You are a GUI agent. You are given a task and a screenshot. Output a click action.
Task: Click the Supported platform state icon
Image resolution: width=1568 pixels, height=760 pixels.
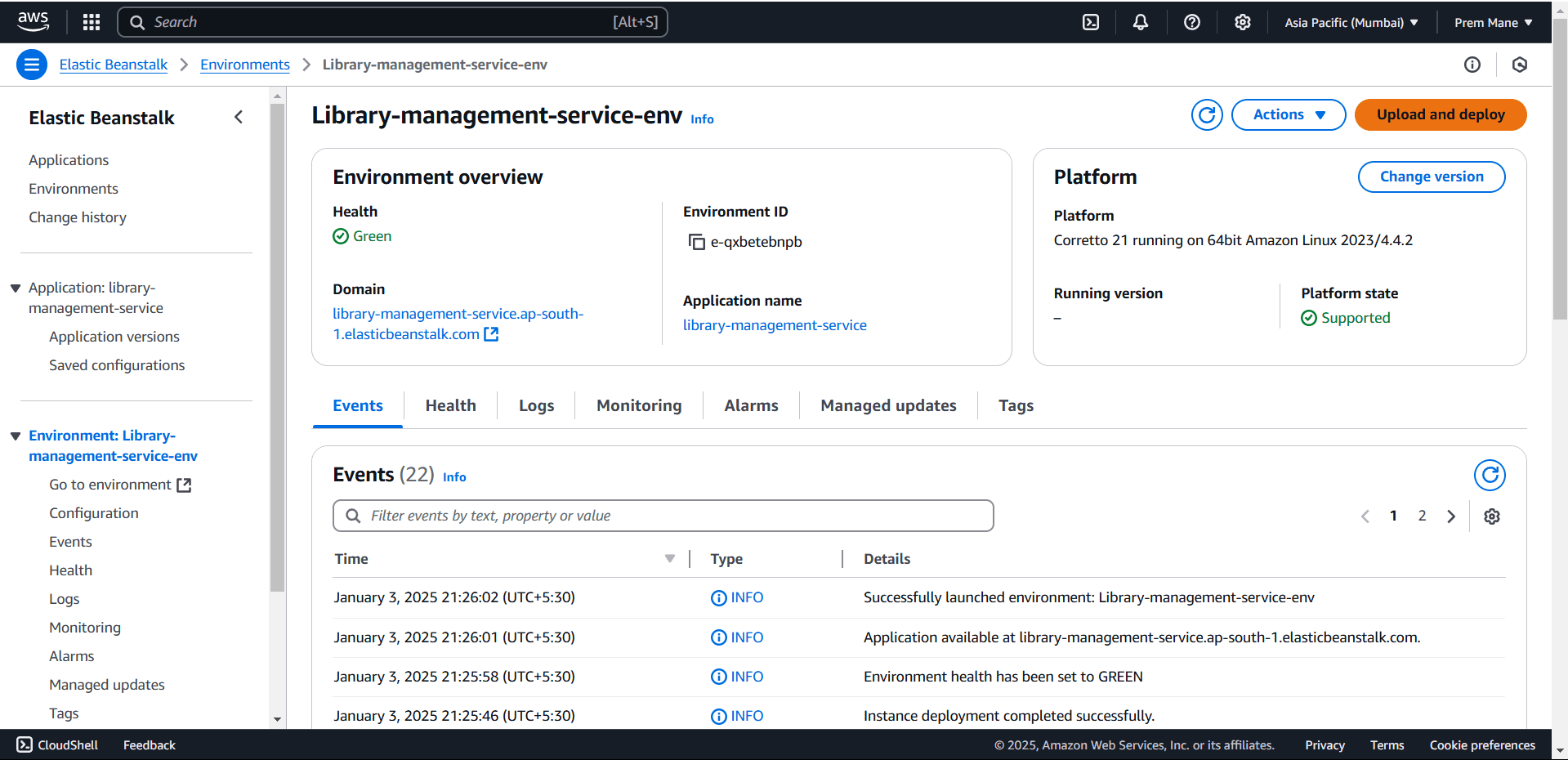pos(1309,318)
